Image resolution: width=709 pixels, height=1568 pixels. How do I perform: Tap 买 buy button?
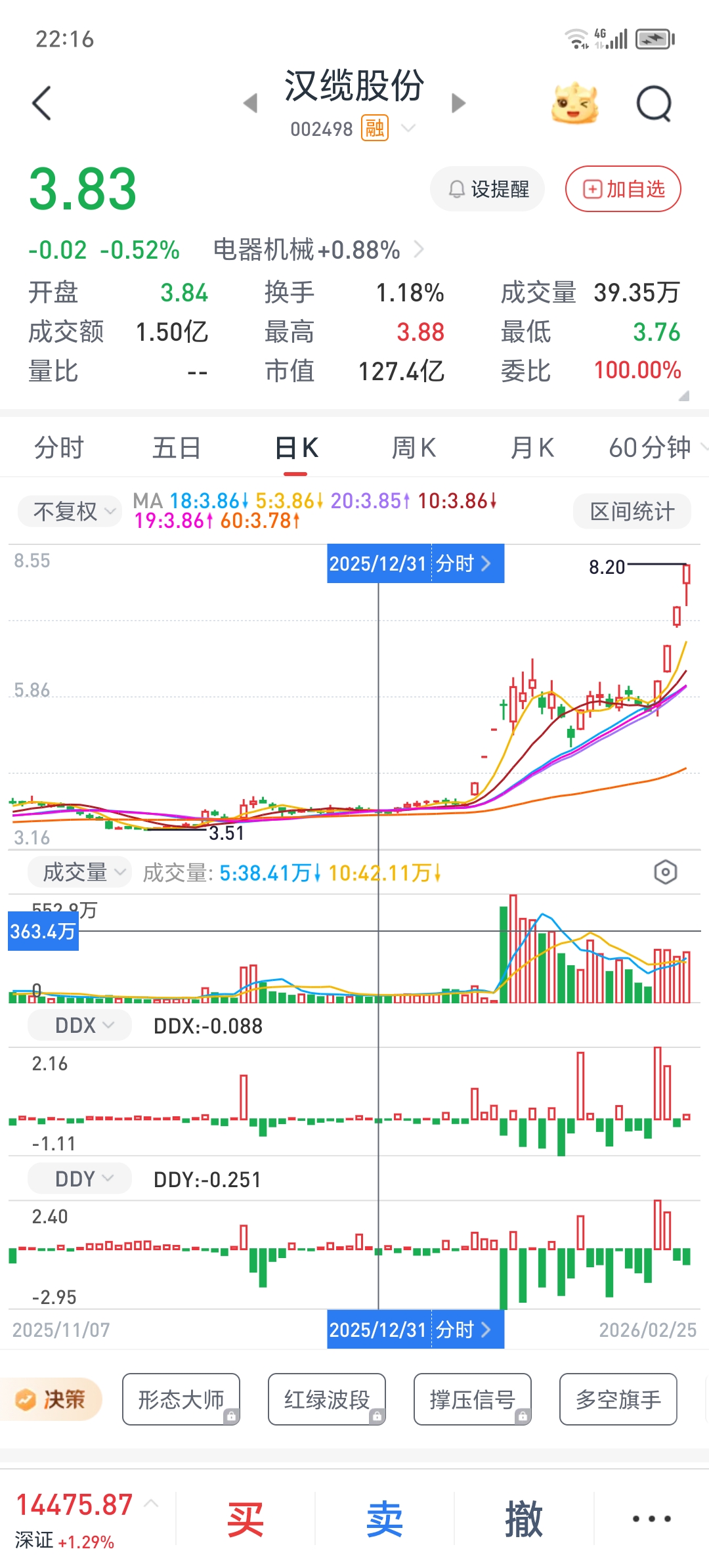click(246, 1519)
